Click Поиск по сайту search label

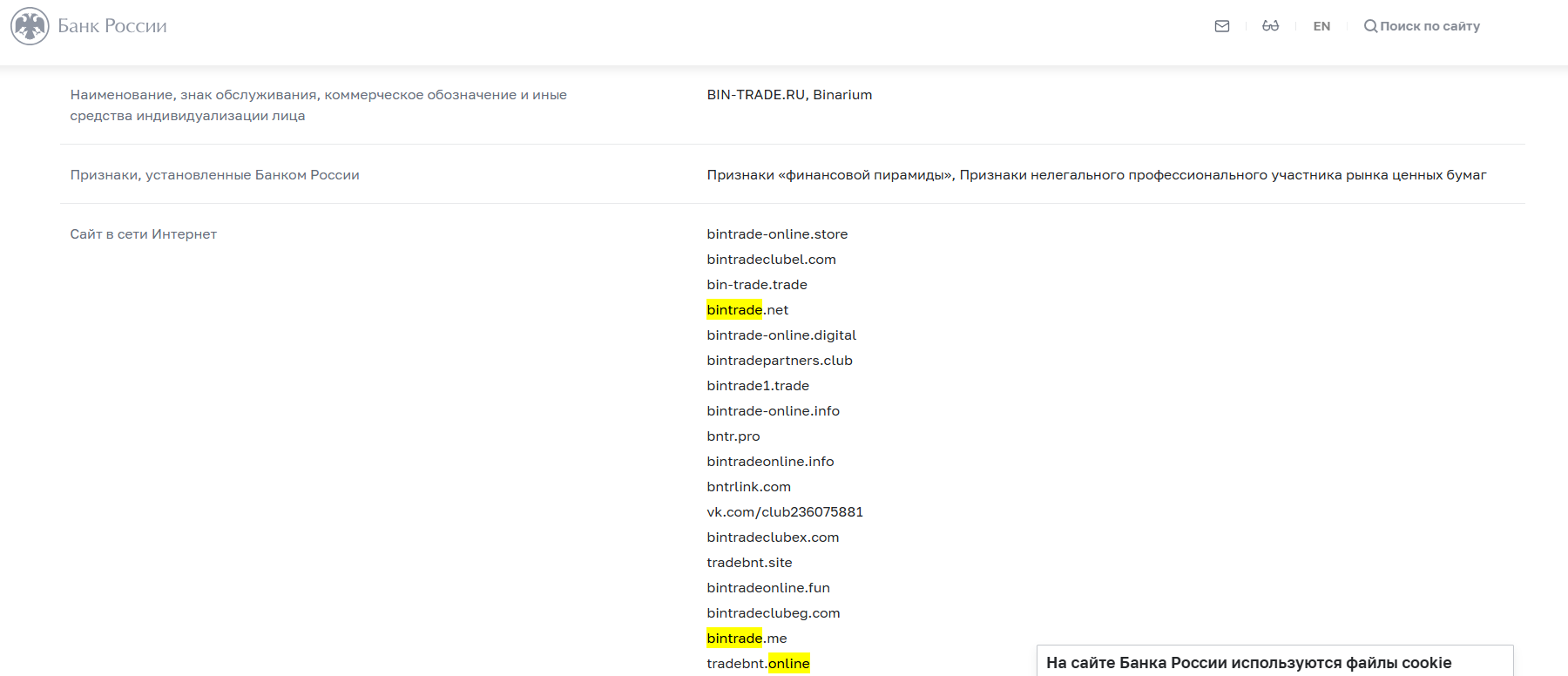pos(1429,26)
